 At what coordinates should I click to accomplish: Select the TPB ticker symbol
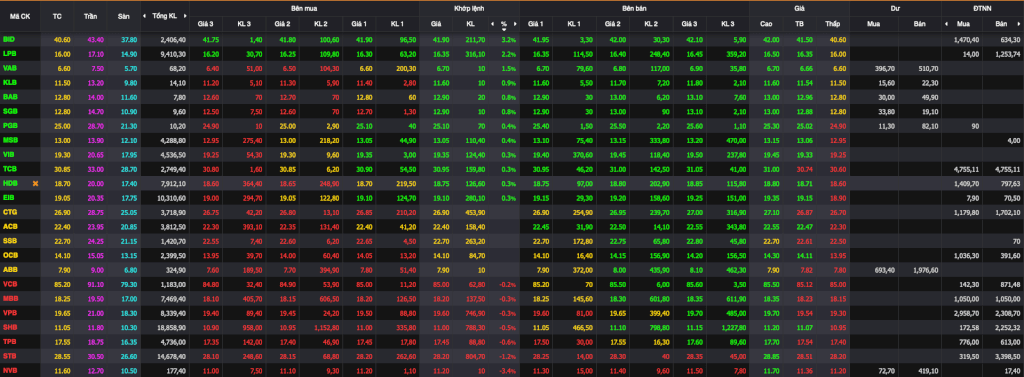coord(10,341)
